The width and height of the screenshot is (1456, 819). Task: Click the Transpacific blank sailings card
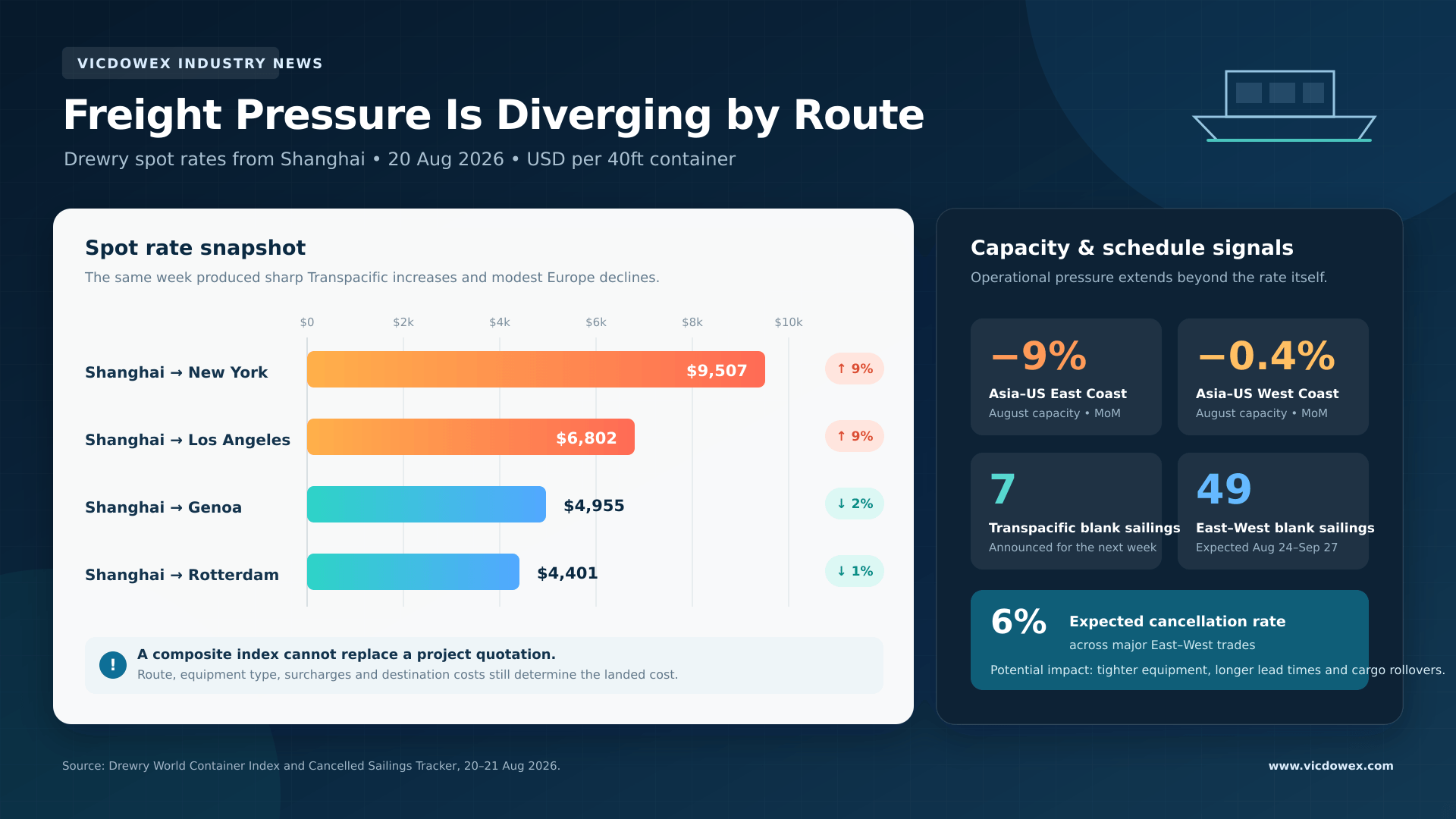point(1066,511)
